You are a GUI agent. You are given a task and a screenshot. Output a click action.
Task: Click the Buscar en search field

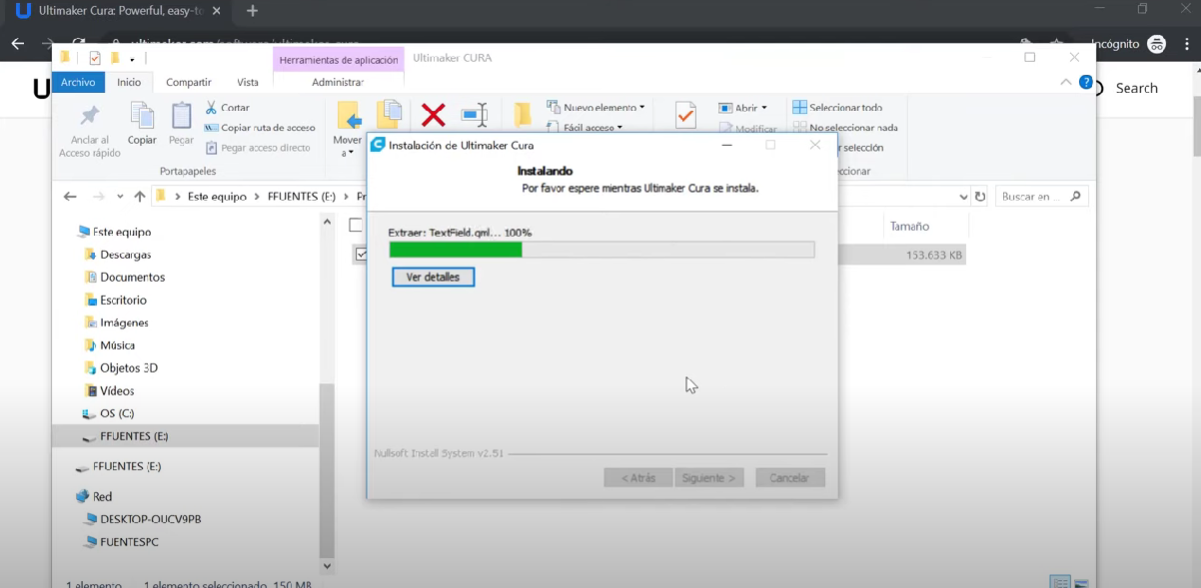[x=1040, y=197]
